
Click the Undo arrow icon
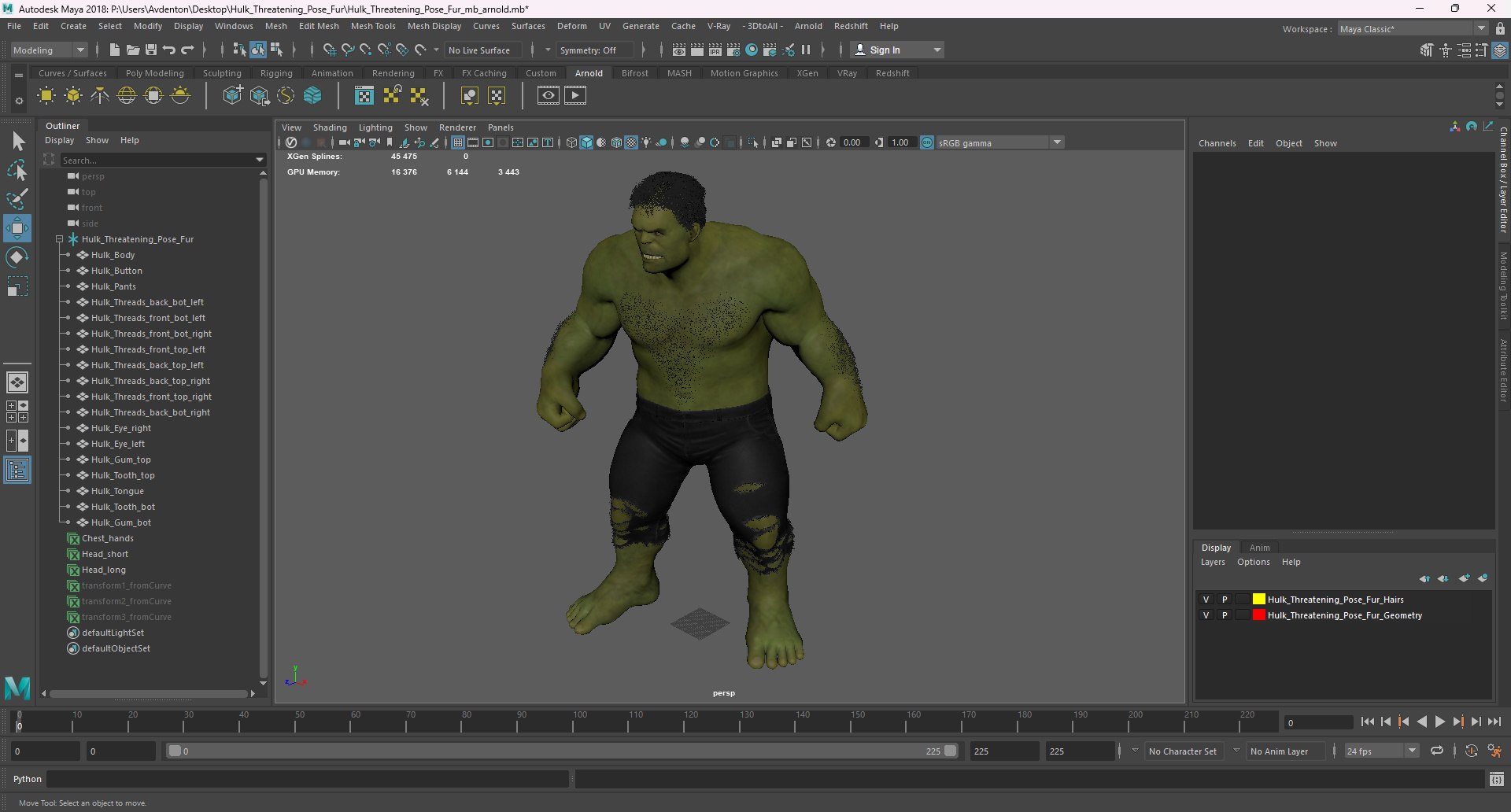click(169, 50)
